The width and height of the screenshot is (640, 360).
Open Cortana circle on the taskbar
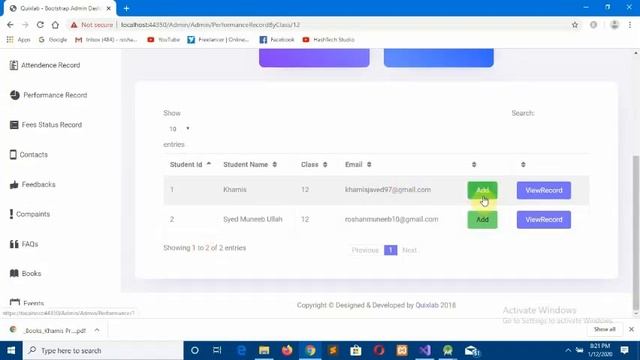point(195,351)
